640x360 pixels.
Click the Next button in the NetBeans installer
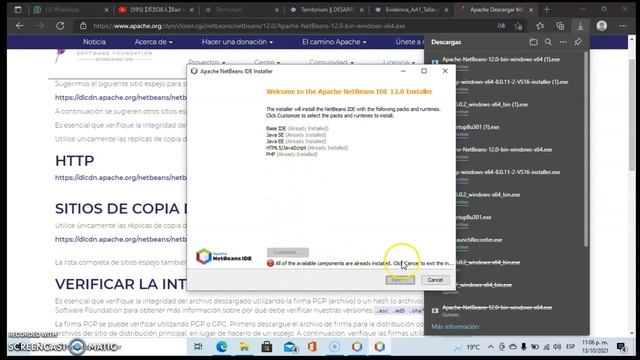400,280
